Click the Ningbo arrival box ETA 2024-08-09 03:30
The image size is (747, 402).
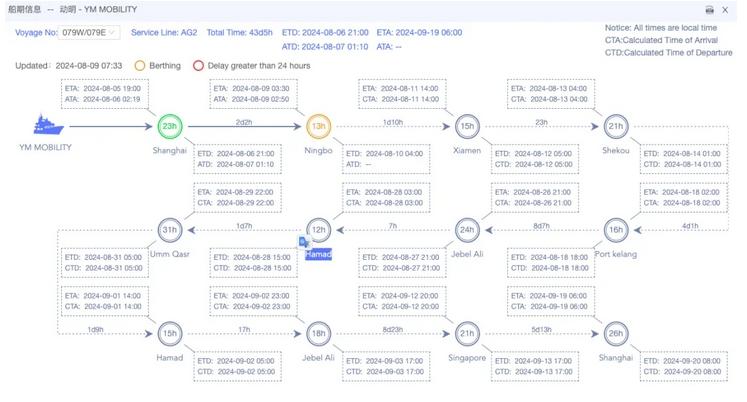253,94
